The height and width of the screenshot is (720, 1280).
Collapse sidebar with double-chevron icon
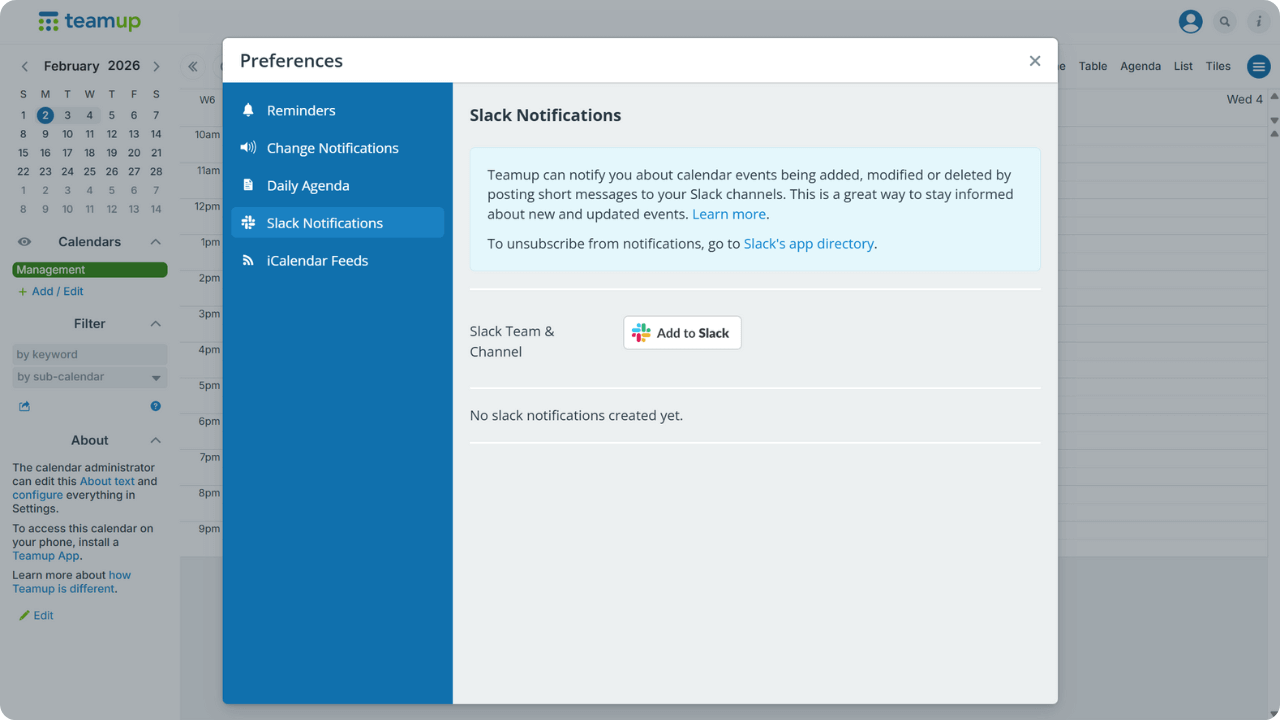(193, 67)
